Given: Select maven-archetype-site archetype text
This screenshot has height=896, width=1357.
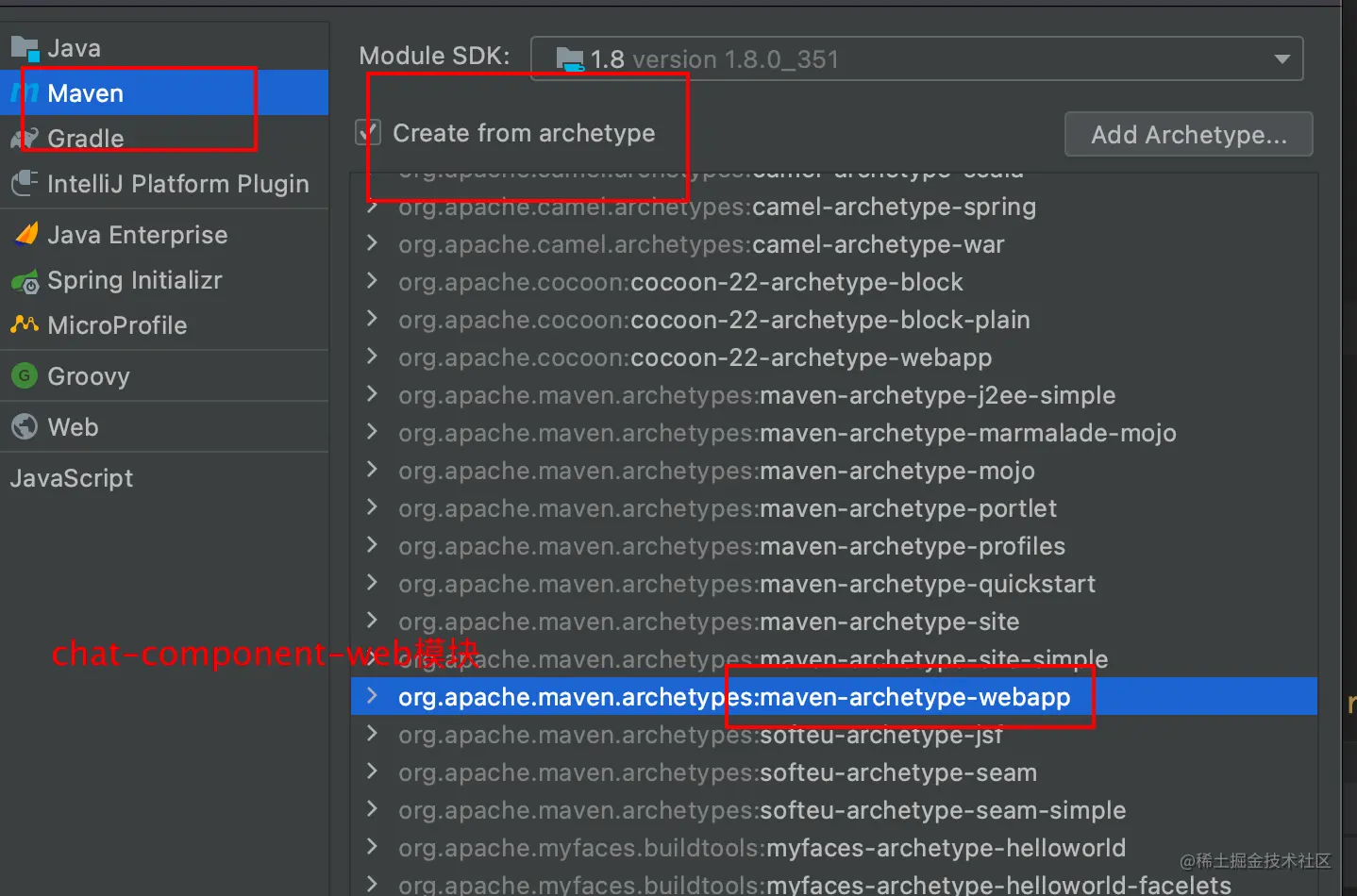Looking at the screenshot, I should pyautogui.click(x=709, y=622).
